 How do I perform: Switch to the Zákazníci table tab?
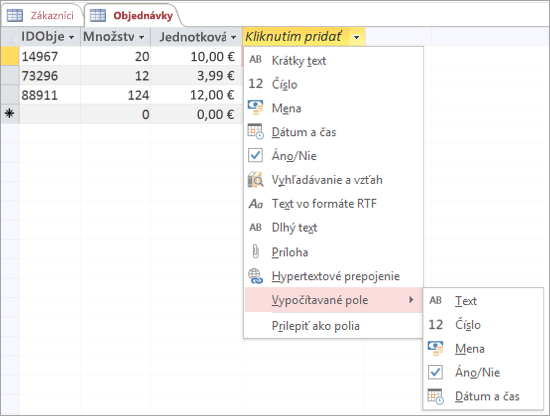coord(42,15)
